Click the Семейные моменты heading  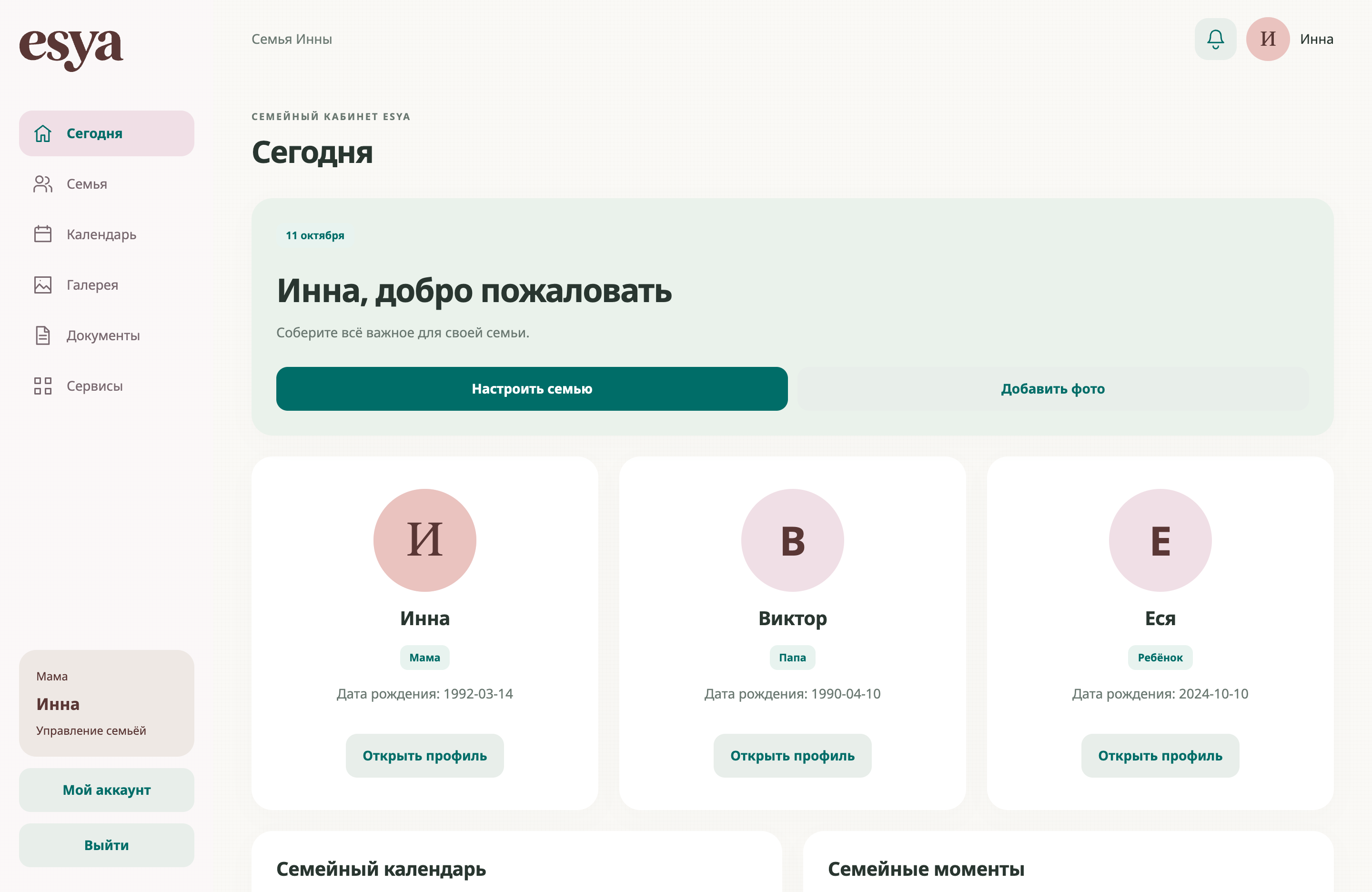(x=926, y=869)
